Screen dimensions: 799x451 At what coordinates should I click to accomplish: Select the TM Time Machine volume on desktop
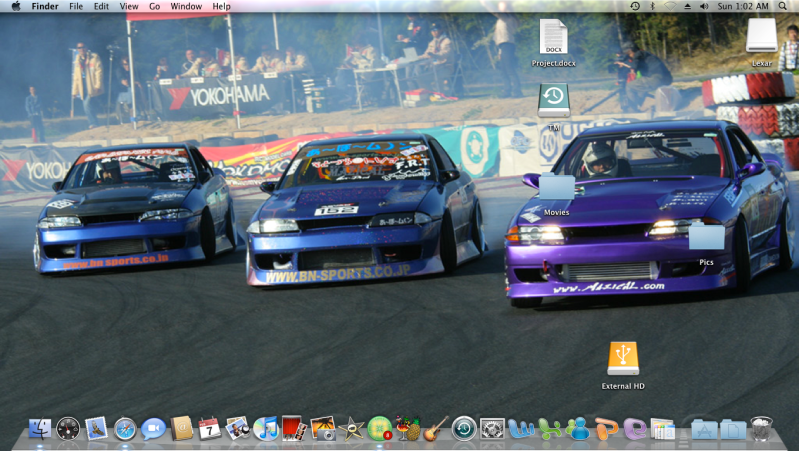554,107
